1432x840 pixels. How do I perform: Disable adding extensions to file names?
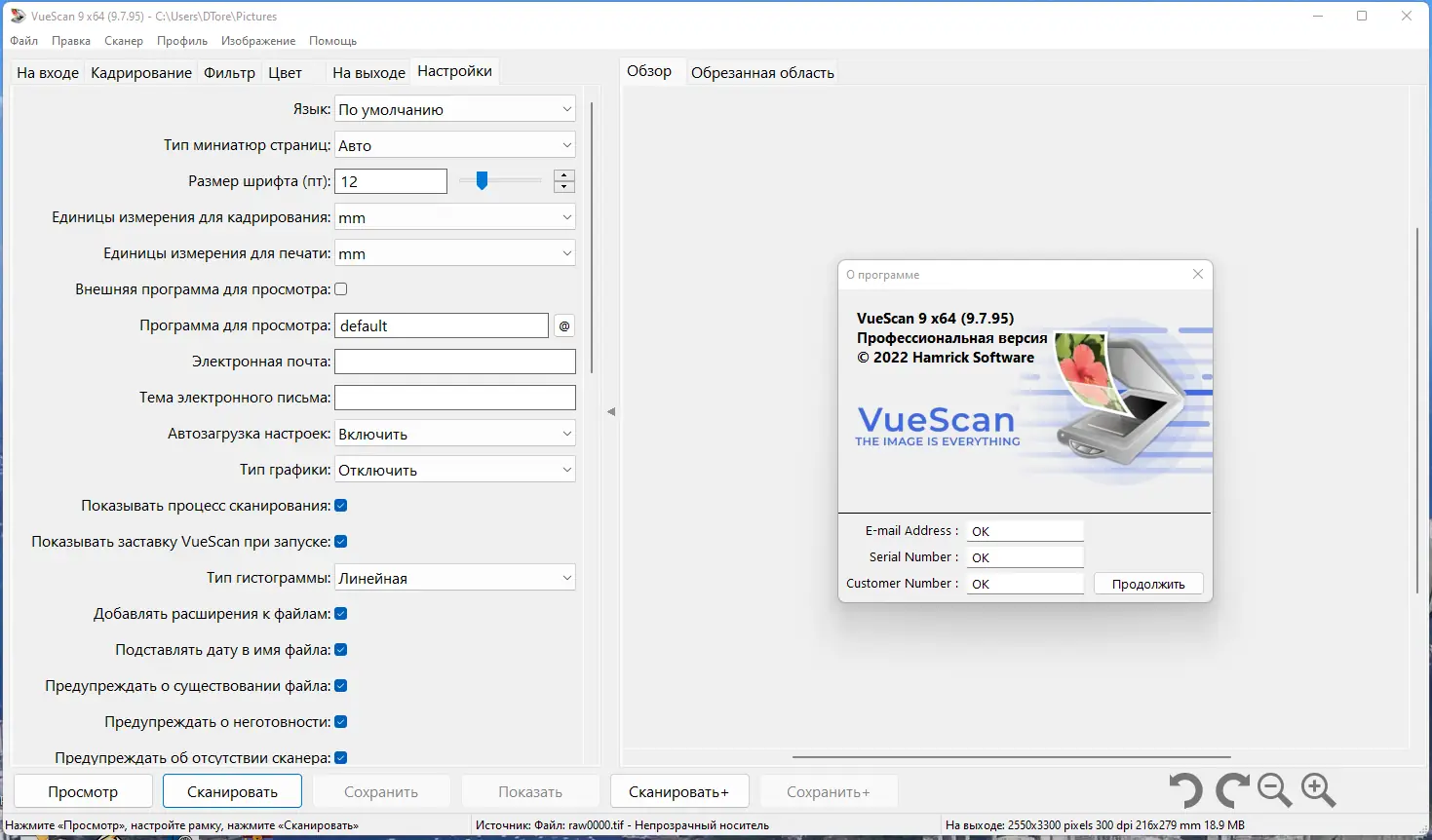point(340,613)
